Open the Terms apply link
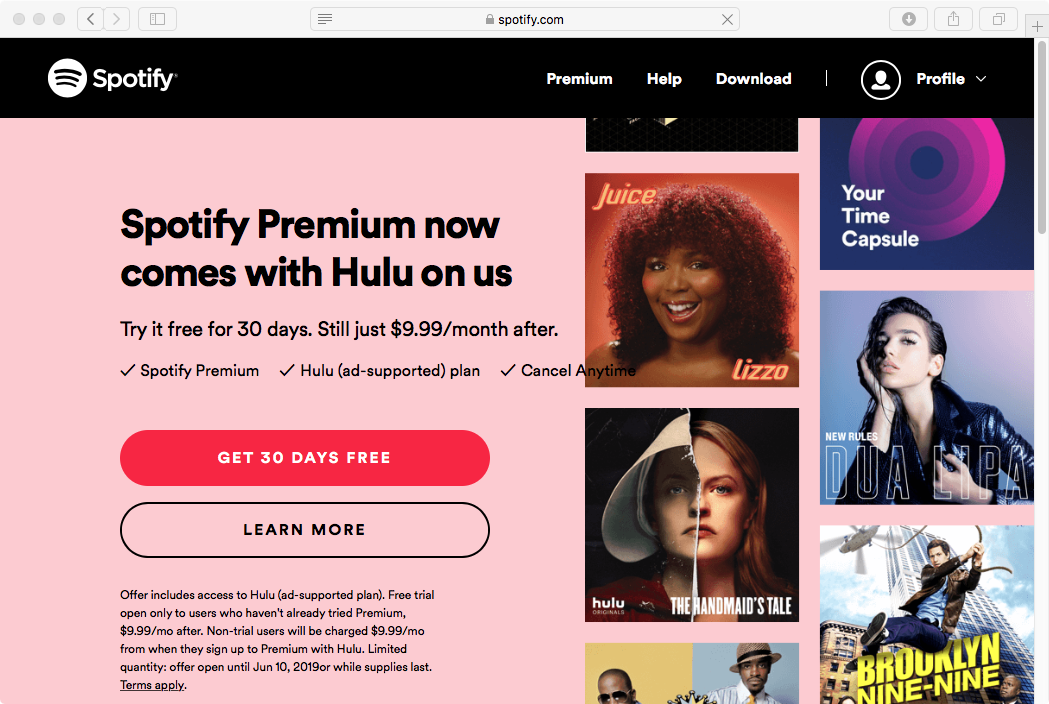The image size is (1049, 704). pos(152,685)
